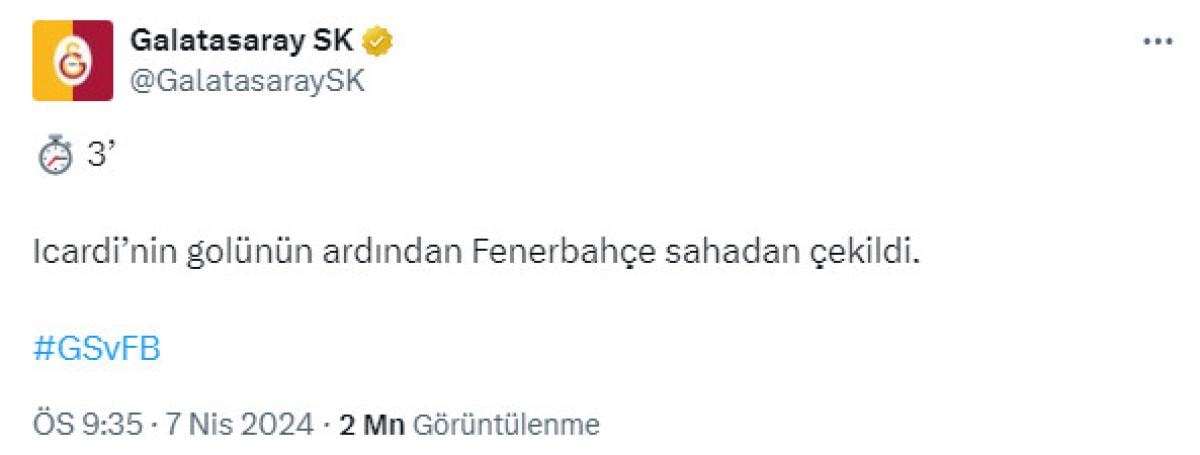Open the three-dot more options menu
The image size is (1200, 455).
click(1157, 41)
